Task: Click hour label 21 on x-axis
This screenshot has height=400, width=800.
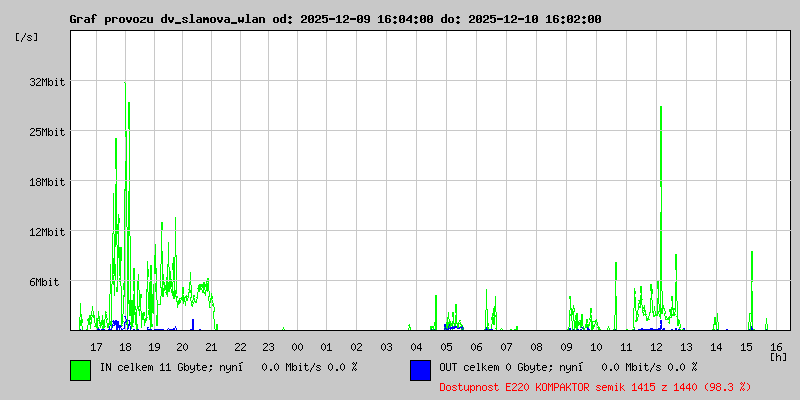Action: pyautogui.click(x=211, y=347)
